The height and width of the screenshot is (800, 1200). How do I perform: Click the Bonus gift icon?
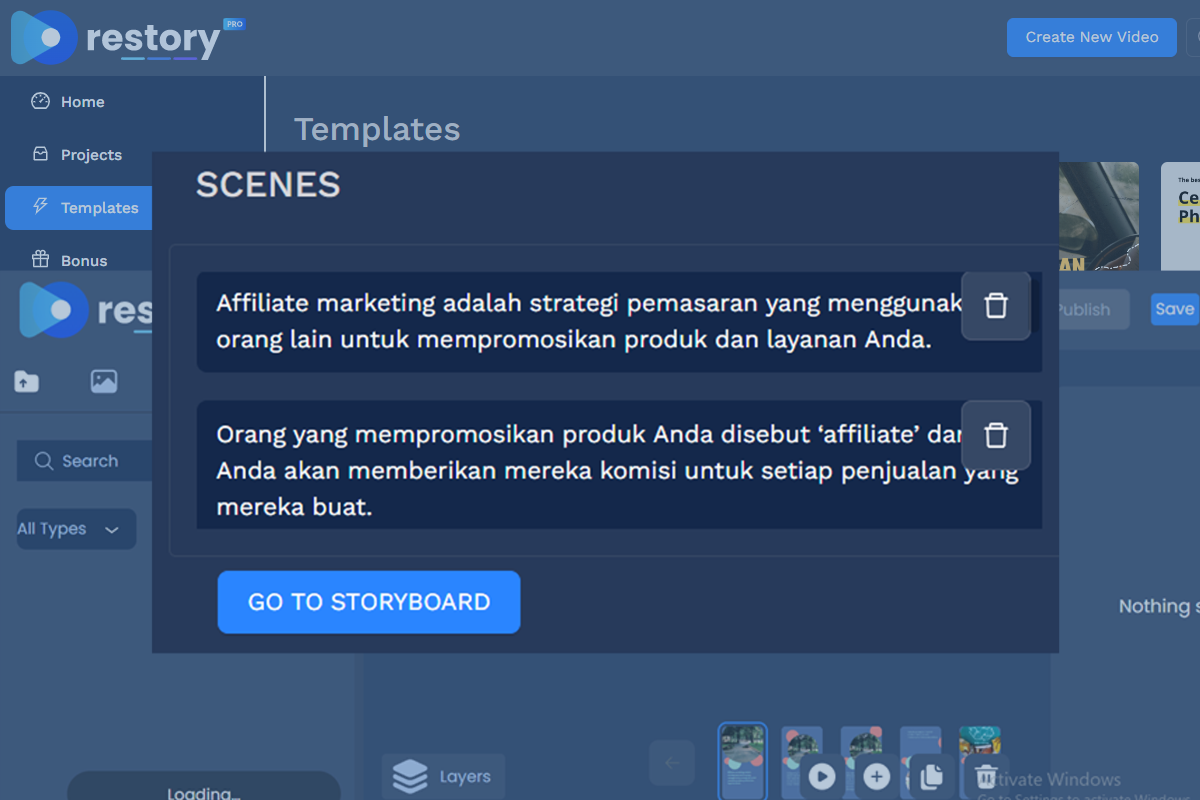(x=40, y=260)
